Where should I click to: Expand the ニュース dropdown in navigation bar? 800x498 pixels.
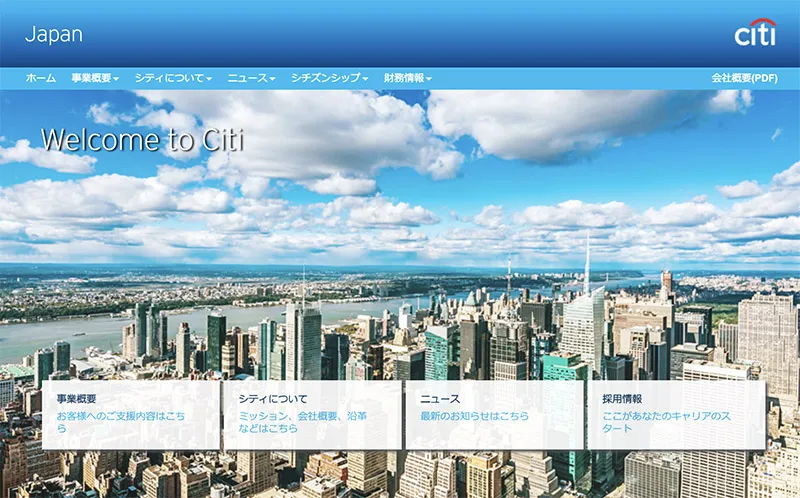251,78
